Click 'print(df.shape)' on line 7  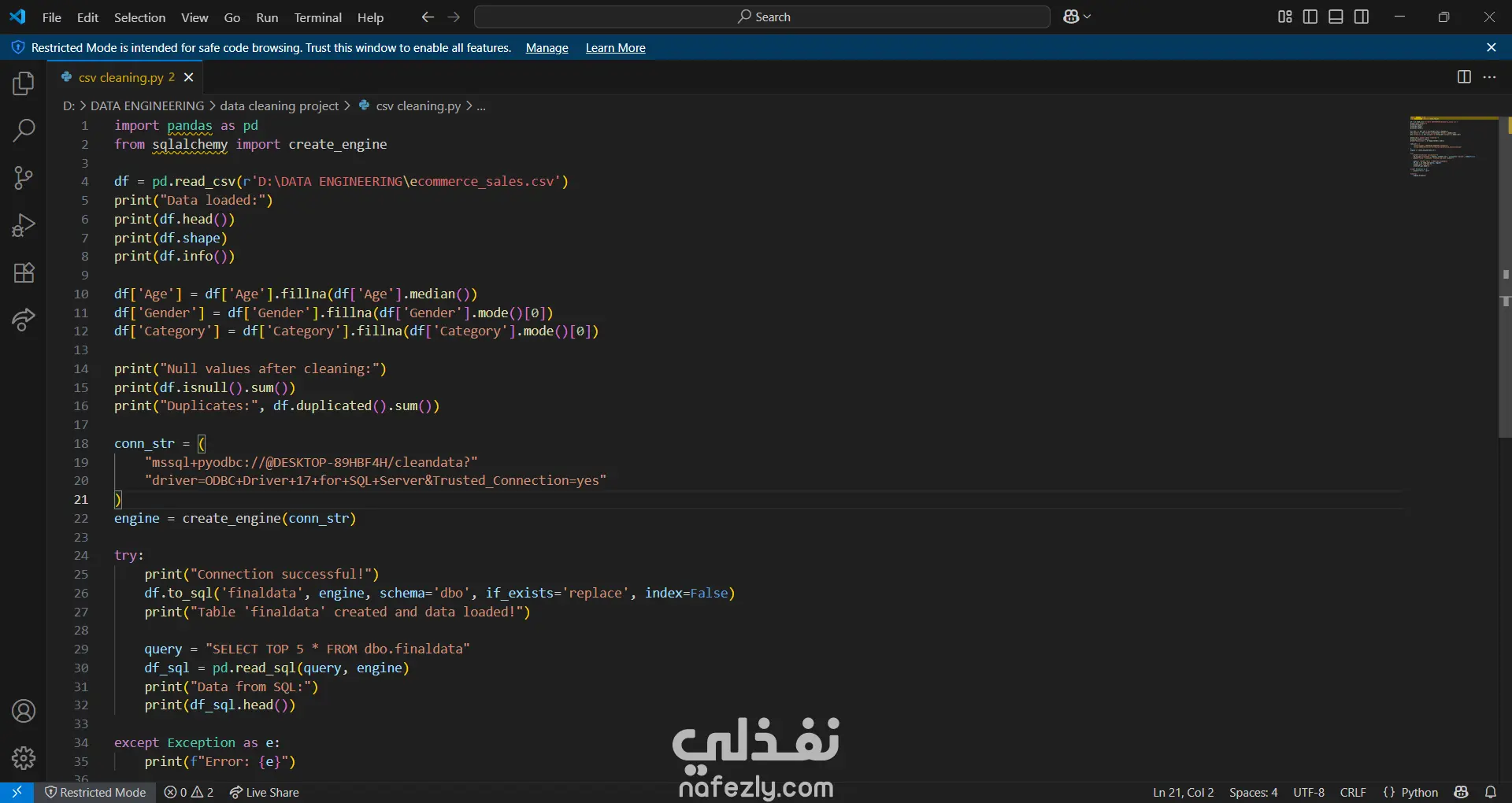(x=171, y=238)
